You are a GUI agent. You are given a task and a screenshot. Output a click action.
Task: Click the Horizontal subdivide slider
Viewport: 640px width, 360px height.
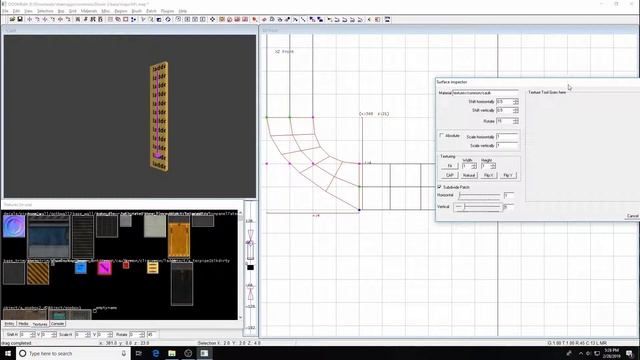pyautogui.click(x=479, y=195)
